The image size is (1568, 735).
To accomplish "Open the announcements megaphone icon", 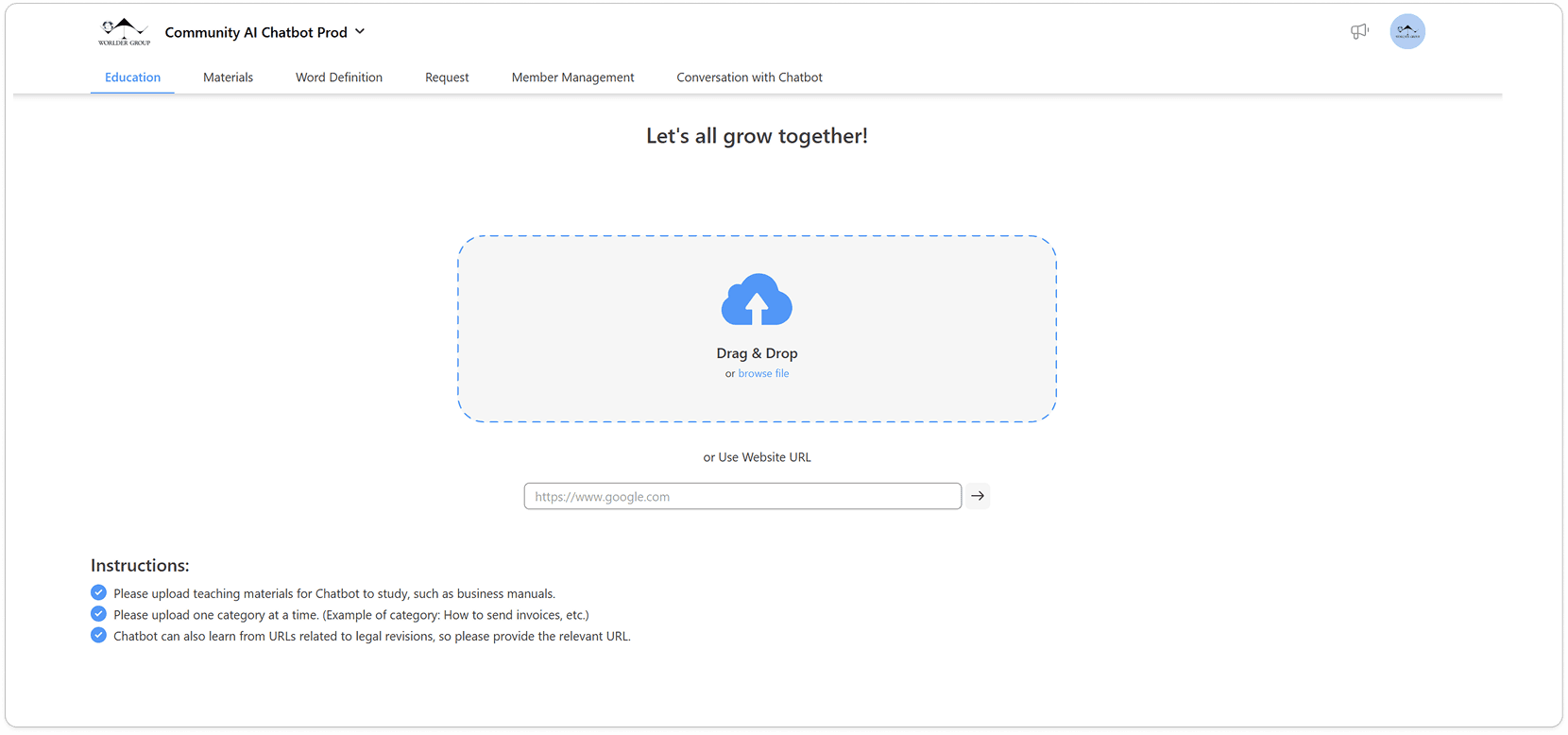I will coord(1359,32).
